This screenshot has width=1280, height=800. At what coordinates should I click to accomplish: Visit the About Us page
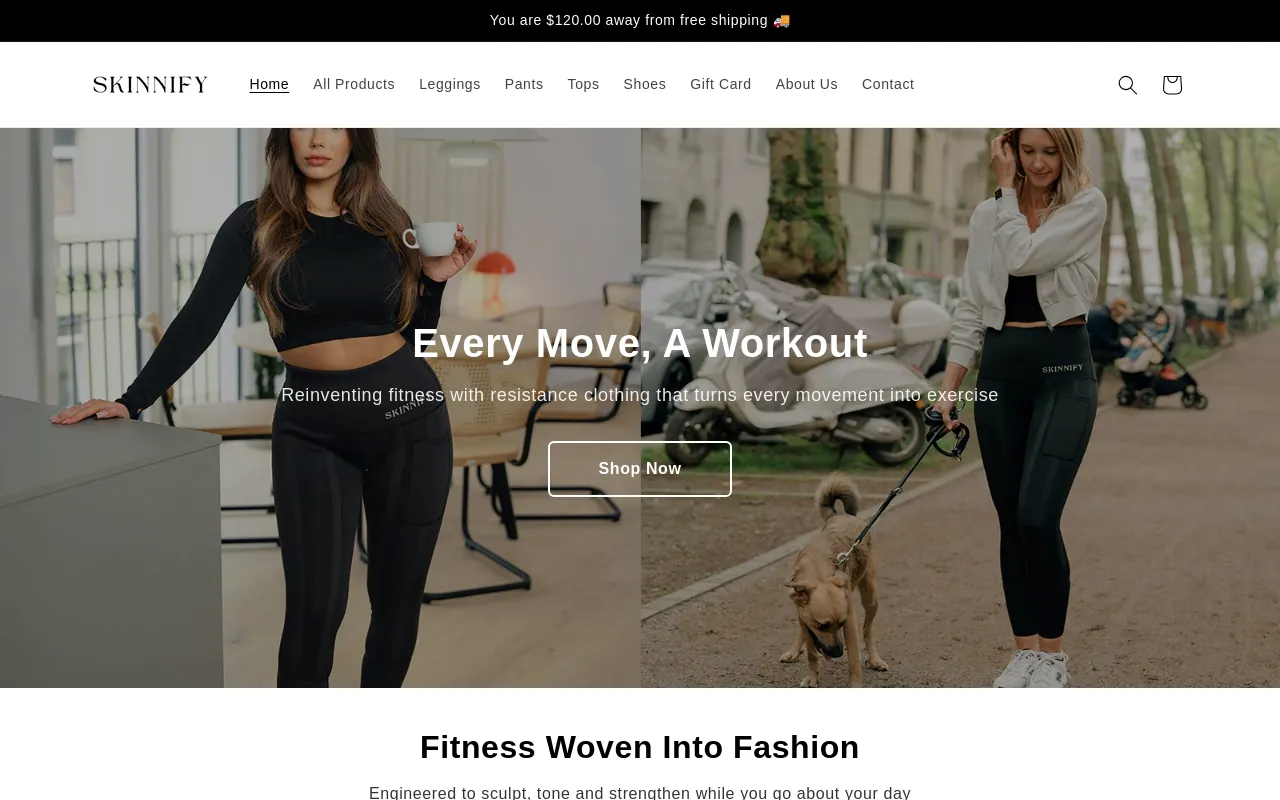(807, 84)
